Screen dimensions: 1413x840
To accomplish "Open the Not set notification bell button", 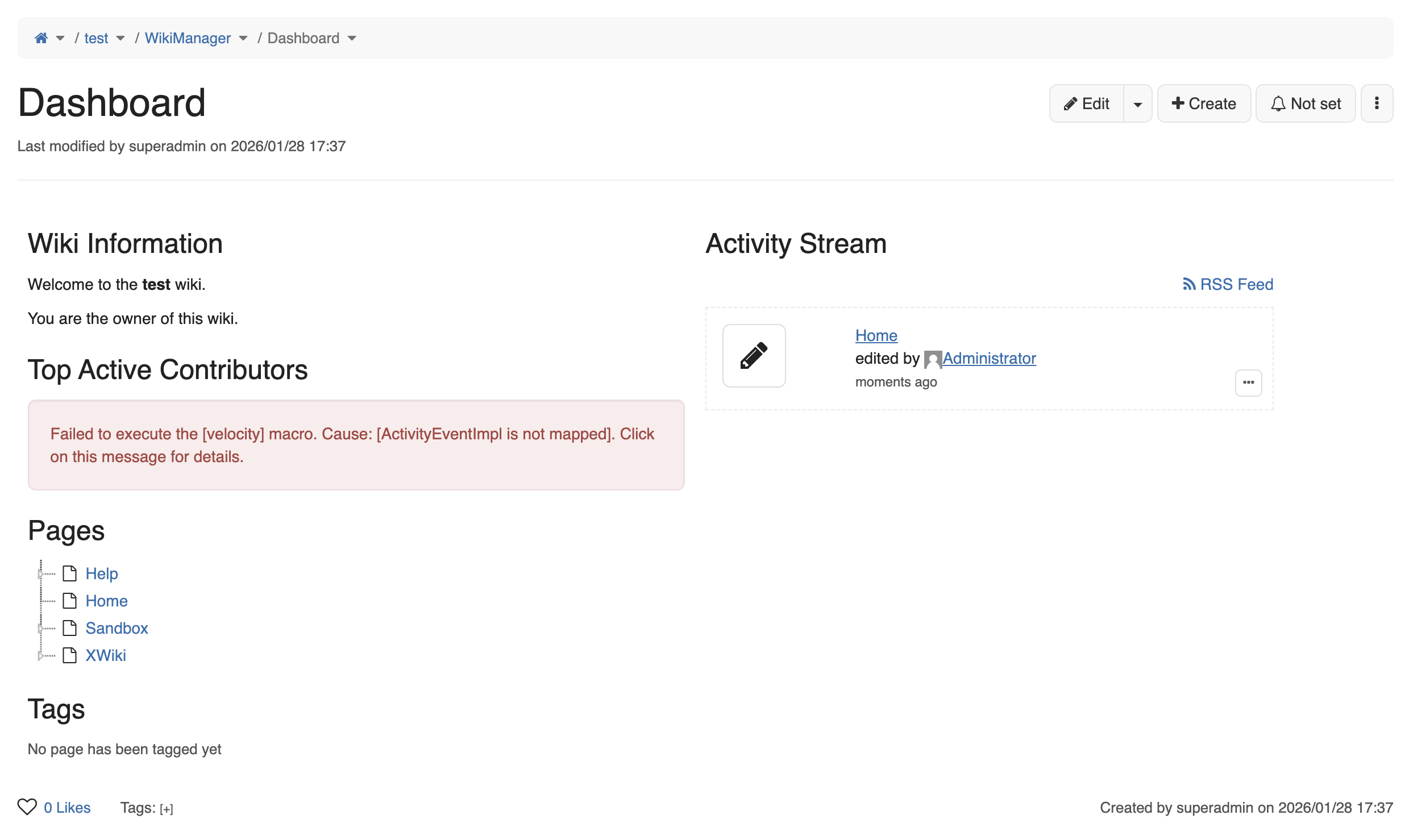I will tap(1305, 103).
